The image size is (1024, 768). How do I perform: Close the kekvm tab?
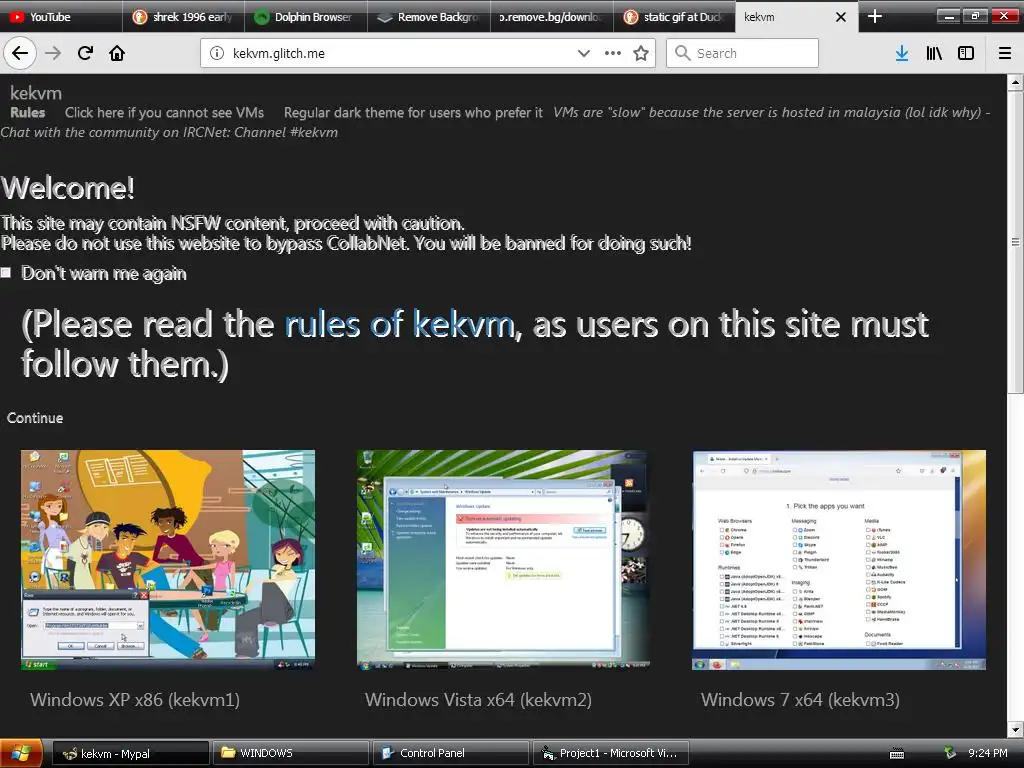coord(841,17)
